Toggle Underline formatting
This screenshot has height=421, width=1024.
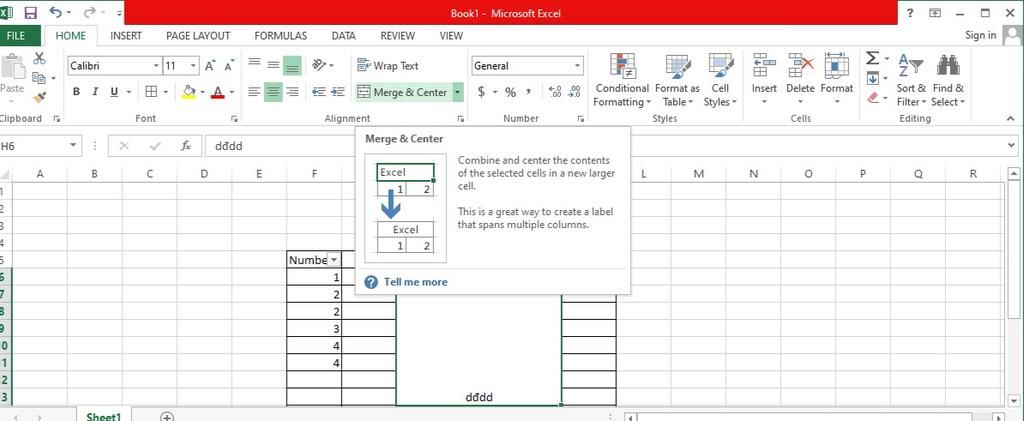114,92
